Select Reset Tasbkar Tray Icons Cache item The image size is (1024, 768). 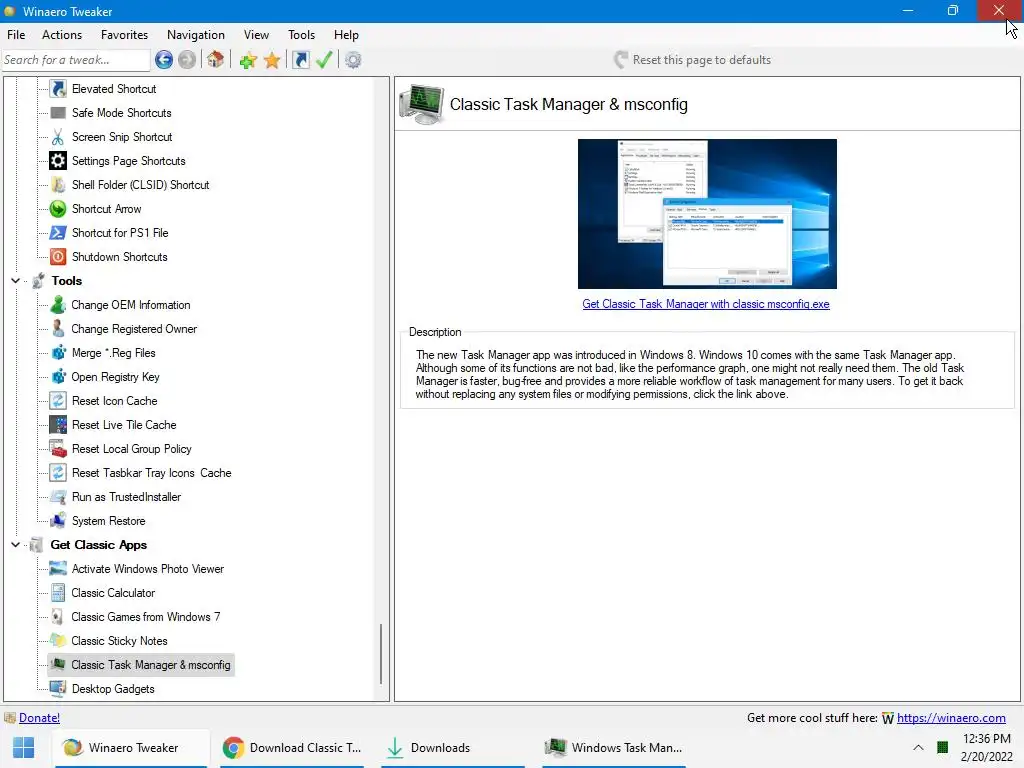tap(152, 473)
